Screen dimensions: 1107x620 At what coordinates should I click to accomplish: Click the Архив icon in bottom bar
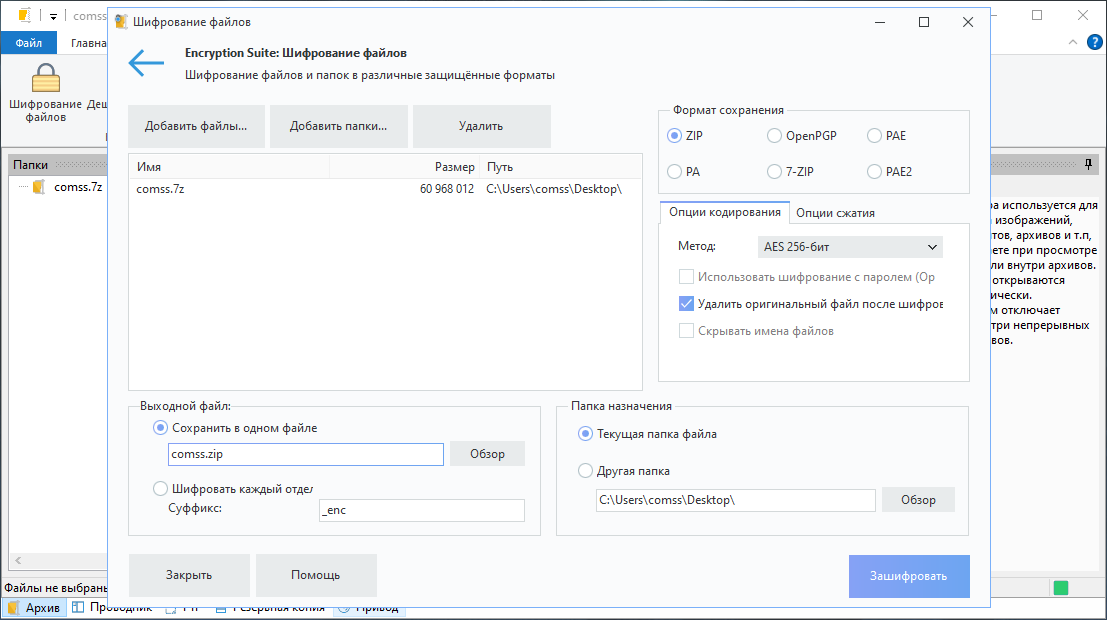click(x=13, y=608)
